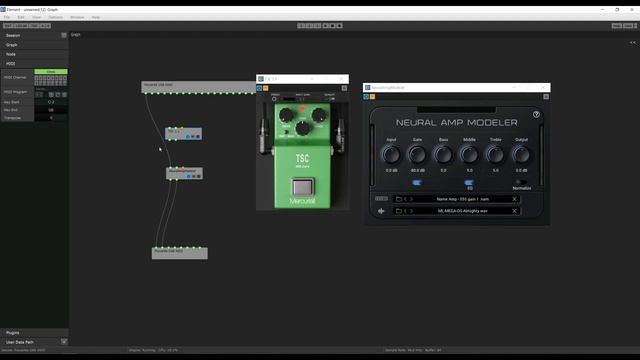This screenshot has height=360, width=640.
Task: Turn the right Level knob on TSC pedal
Action: tap(319, 116)
